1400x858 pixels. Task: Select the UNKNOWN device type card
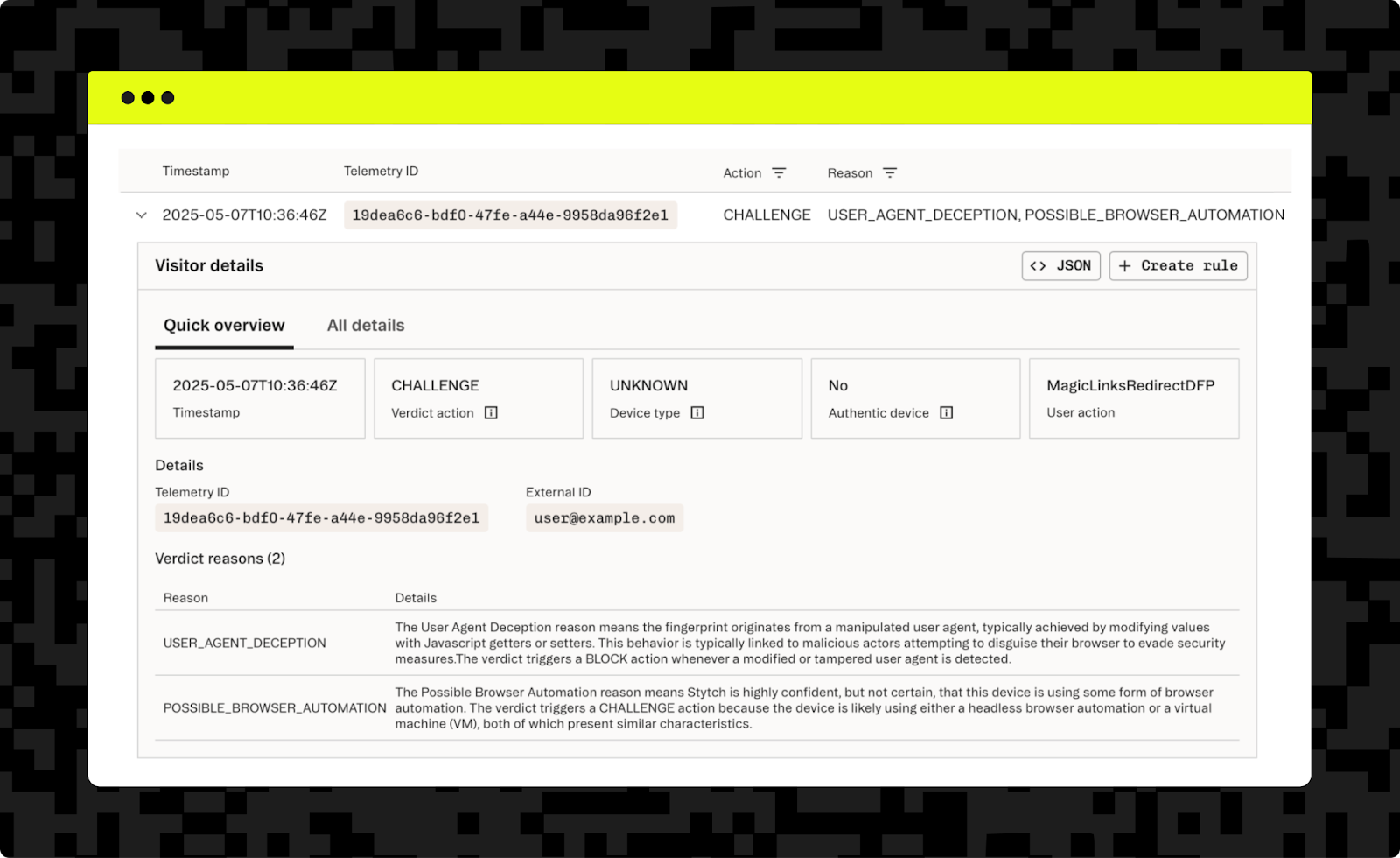pos(697,398)
